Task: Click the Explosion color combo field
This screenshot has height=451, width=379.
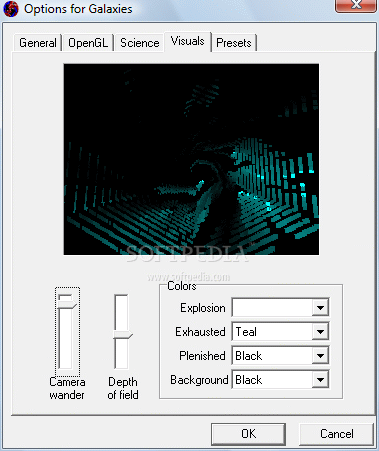Action: pyautogui.click(x=280, y=308)
